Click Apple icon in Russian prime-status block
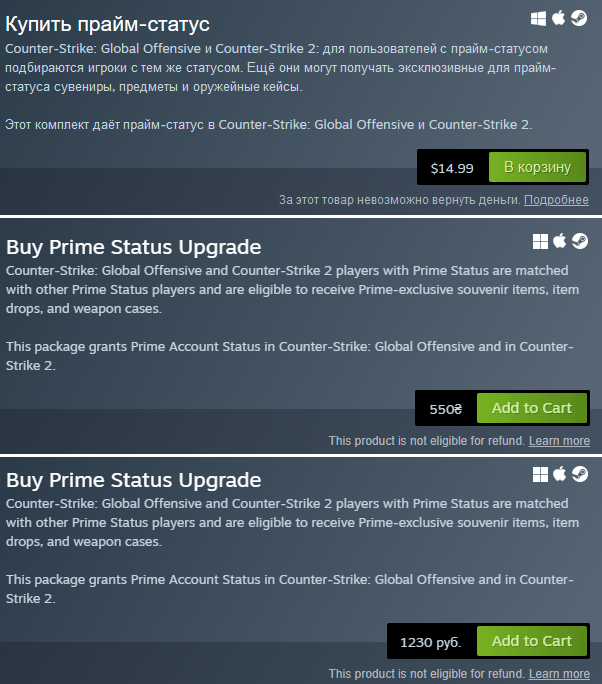The width and height of the screenshot is (602, 684). click(x=559, y=18)
